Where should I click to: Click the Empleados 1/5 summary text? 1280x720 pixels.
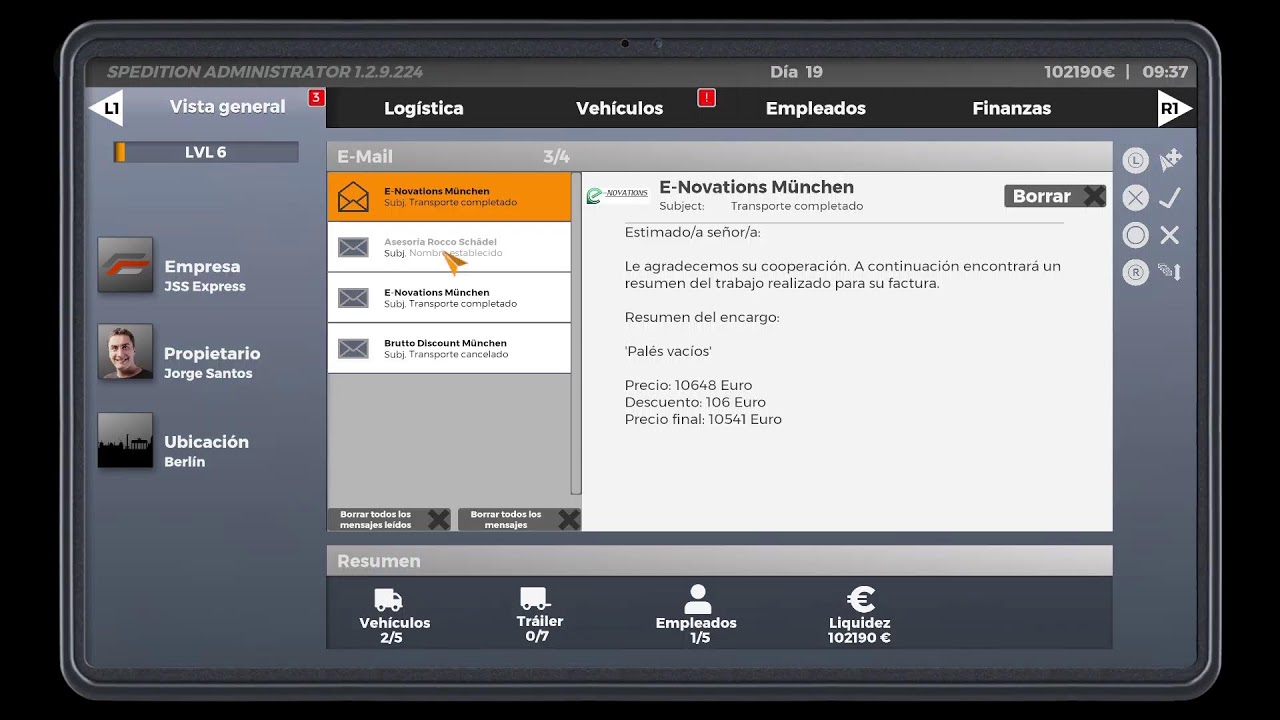pyautogui.click(x=697, y=630)
